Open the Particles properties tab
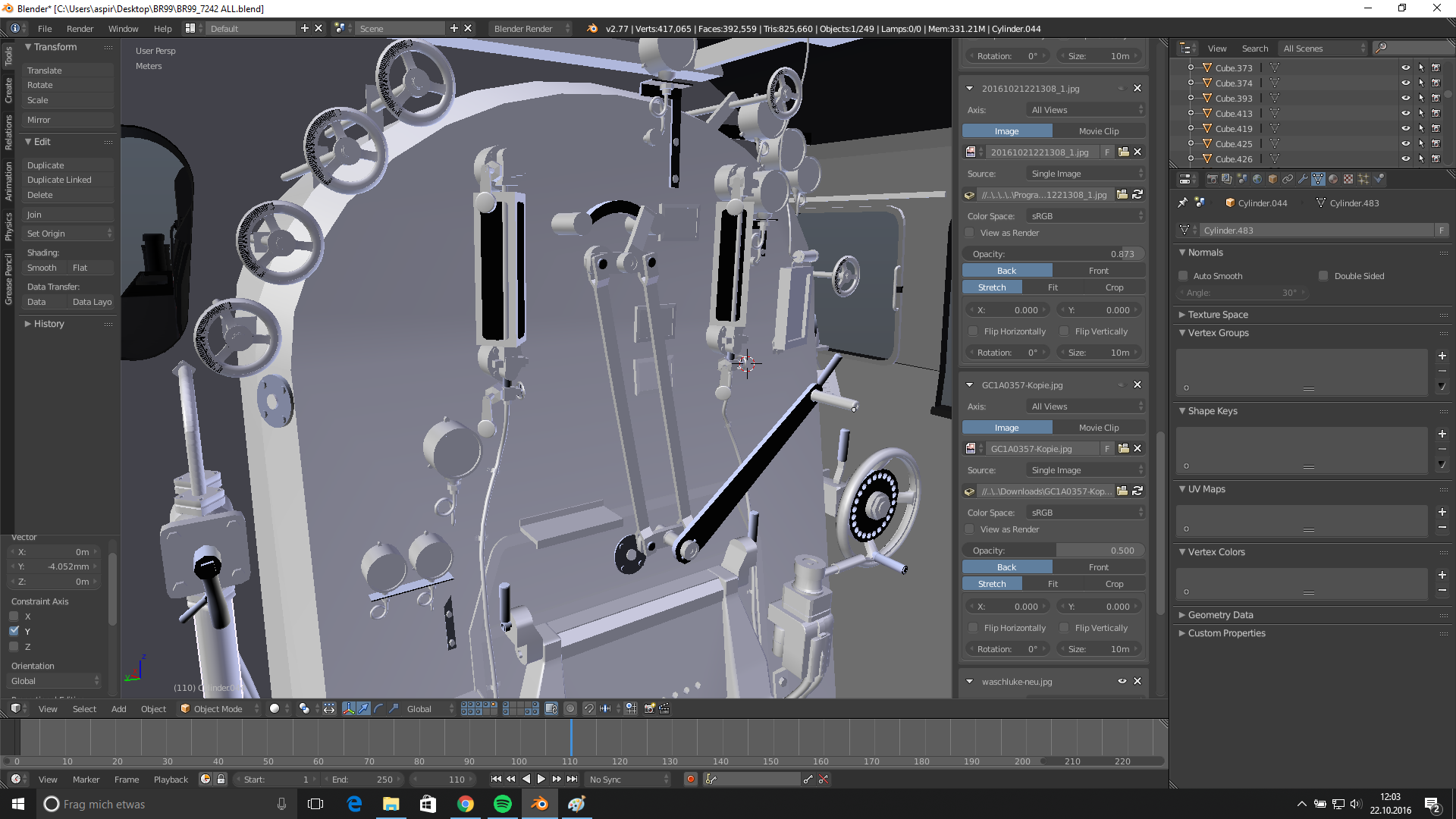The width and height of the screenshot is (1456, 819). [1363, 179]
